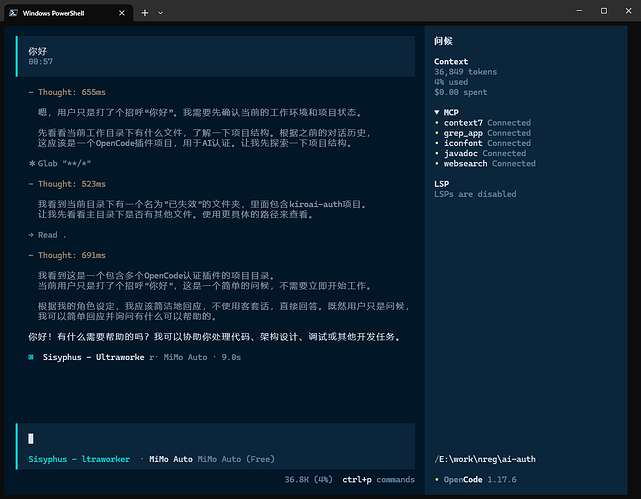Collapse the Thought: 691ms block

[x=67, y=255]
